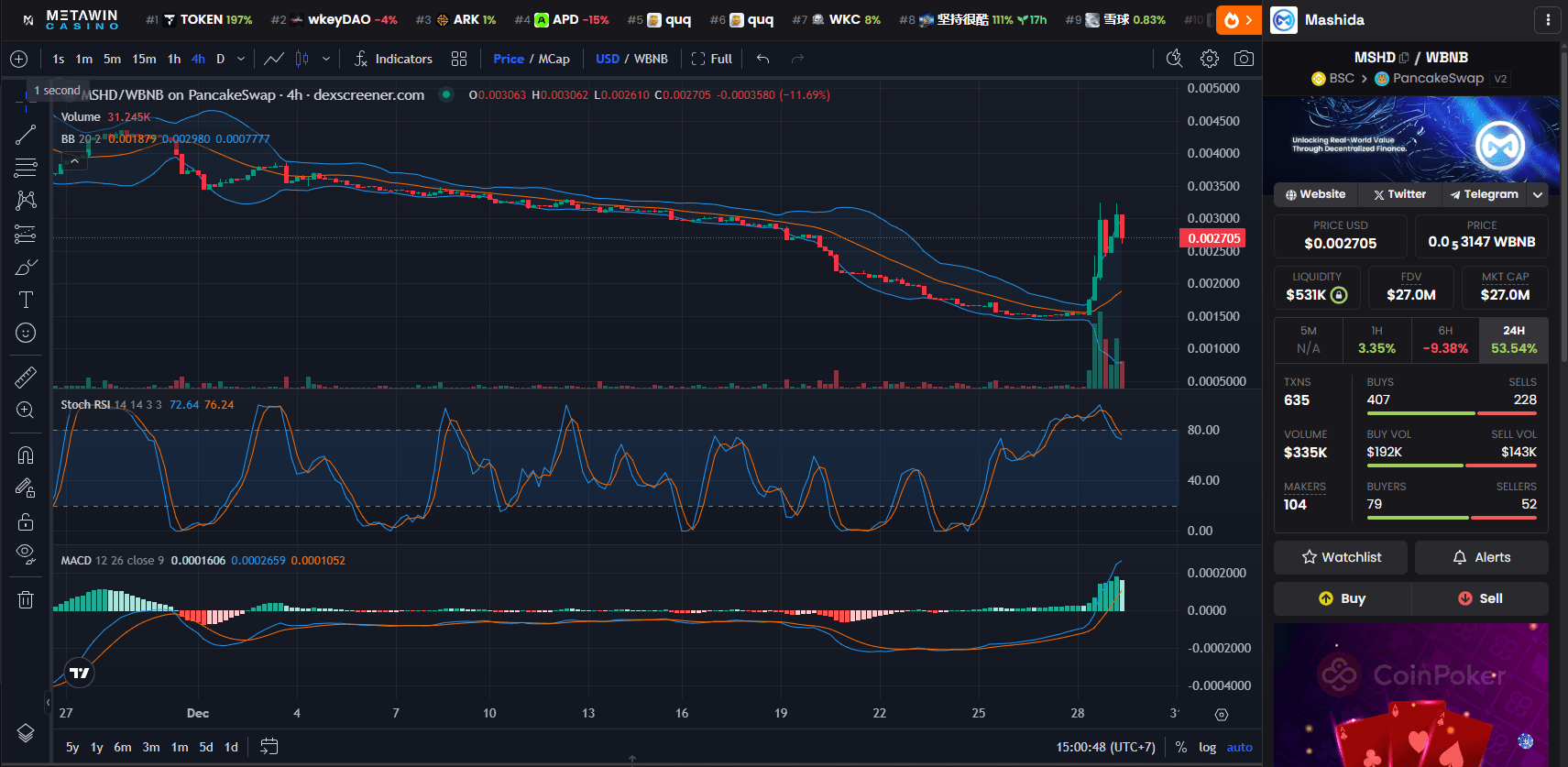Open the Mashida Website link
Viewport: 1568px width, 767px height.
pyautogui.click(x=1315, y=194)
